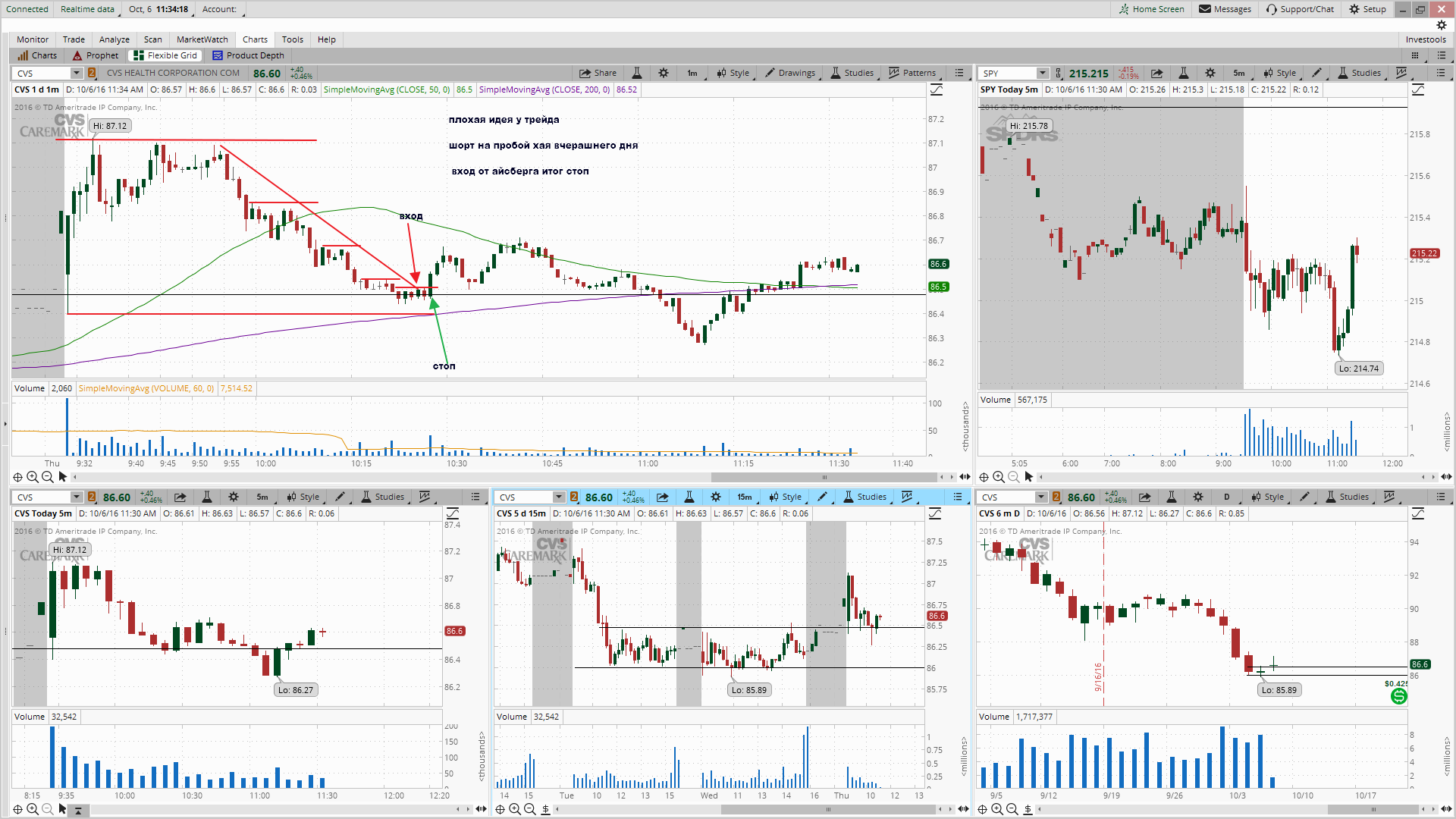The height and width of the screenshot is (819, 1456).
Task: Click the dollar-scale icon under CVS 15m chart
Action: [x=545, y=809]
